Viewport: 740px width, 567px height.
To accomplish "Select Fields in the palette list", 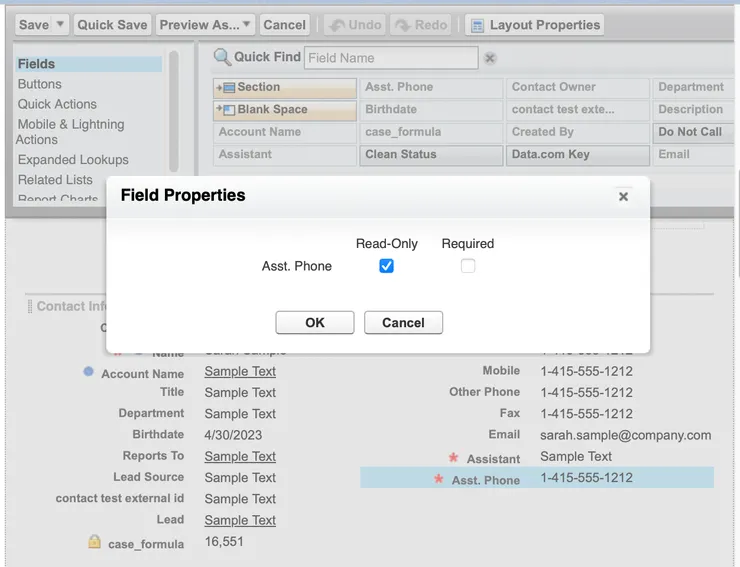I will (x=89, y=64).
